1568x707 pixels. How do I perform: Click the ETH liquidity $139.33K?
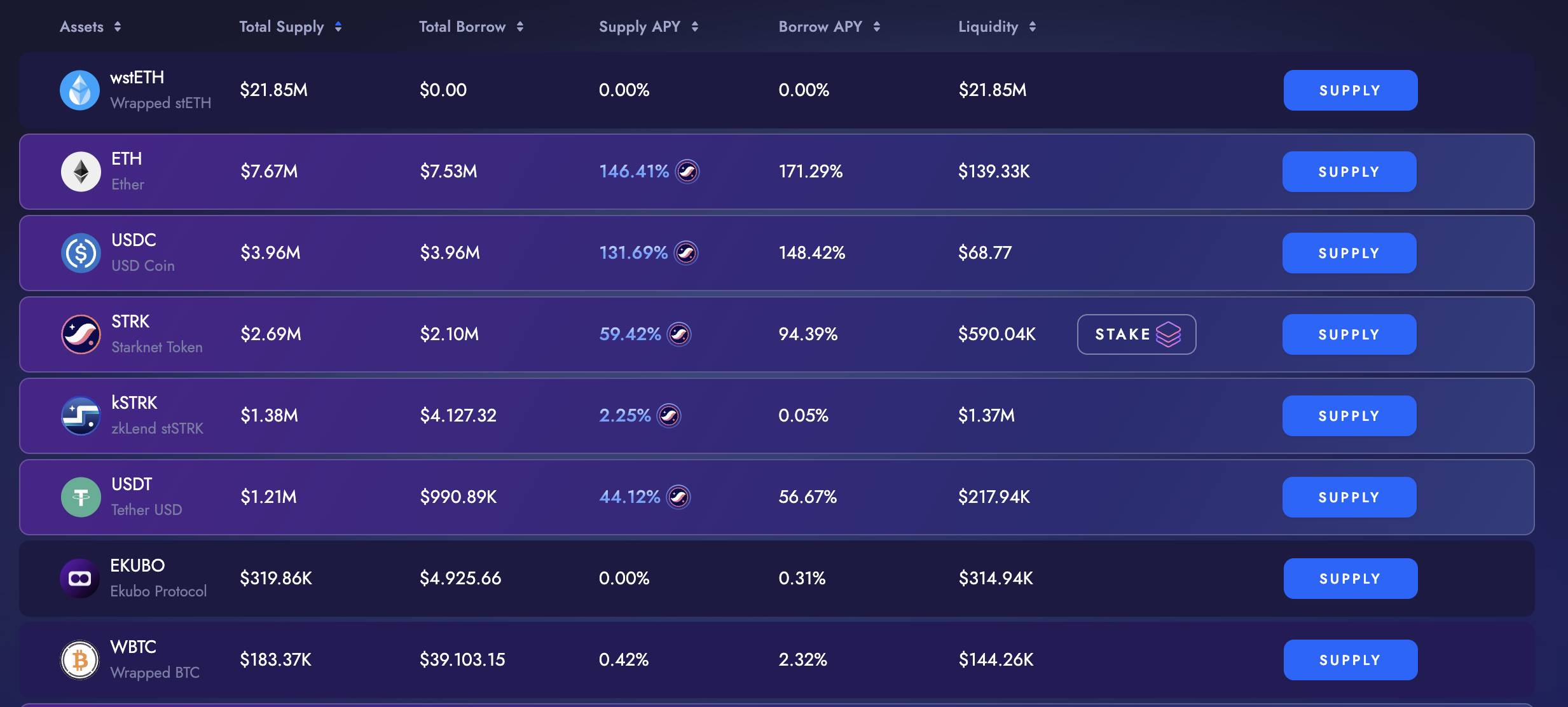[x=994, y=172]
